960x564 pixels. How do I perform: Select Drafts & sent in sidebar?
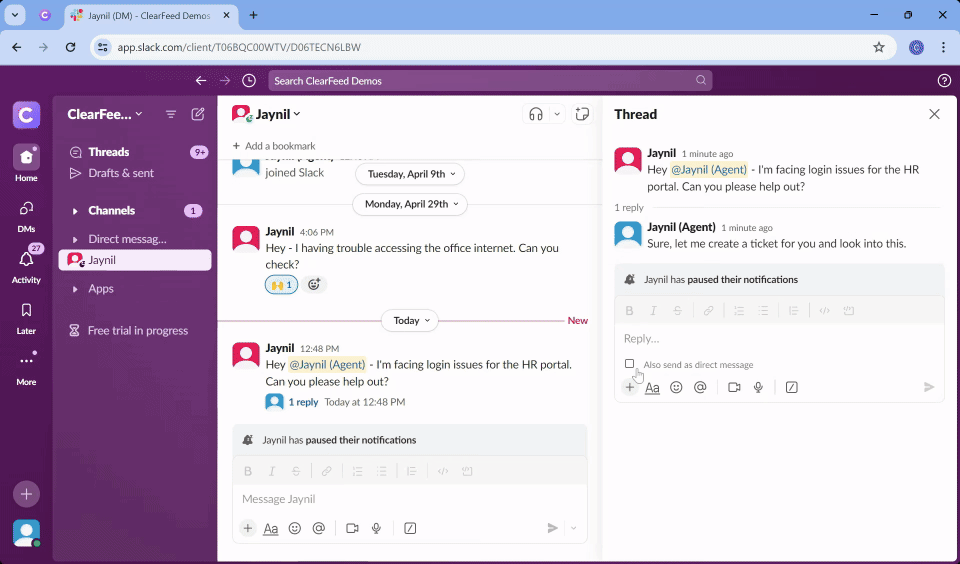point(120,173)
